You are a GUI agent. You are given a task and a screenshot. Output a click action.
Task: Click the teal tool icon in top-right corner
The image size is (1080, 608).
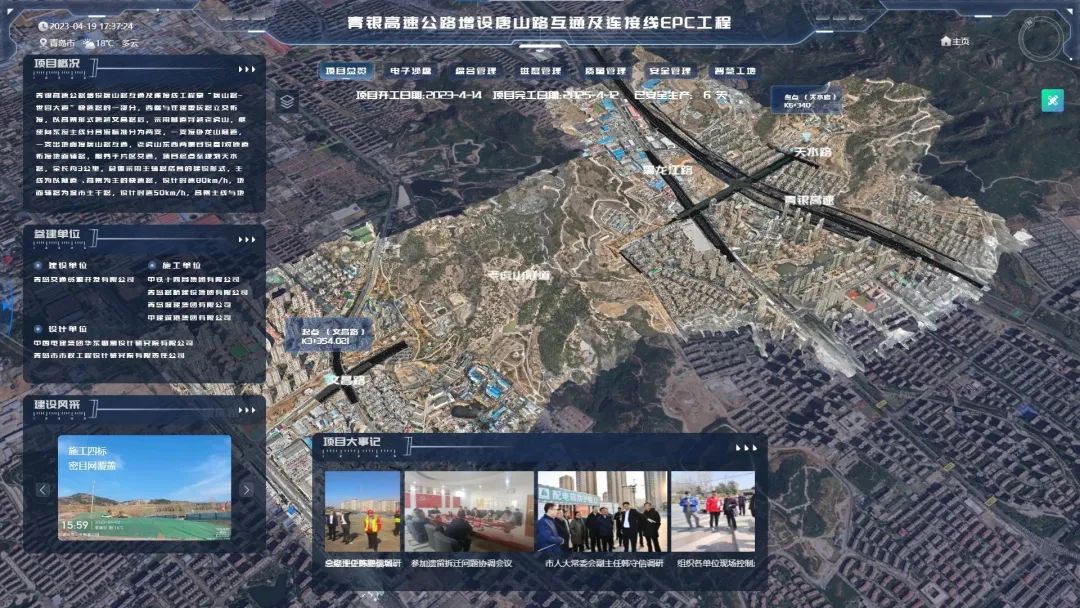coord(1052,100)
